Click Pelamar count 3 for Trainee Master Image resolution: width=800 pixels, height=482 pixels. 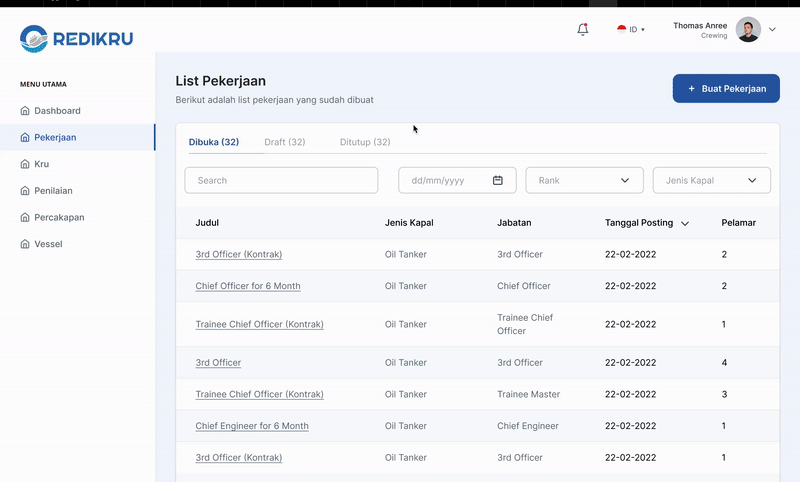click(724, 394)
